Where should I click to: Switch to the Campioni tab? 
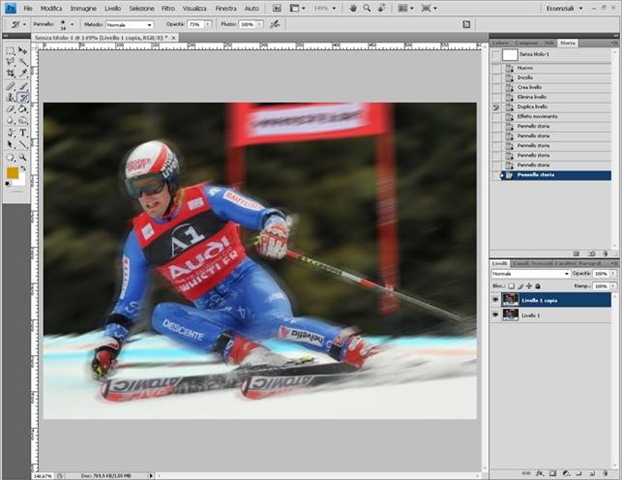pyautogui.click(x=526, y=43)
